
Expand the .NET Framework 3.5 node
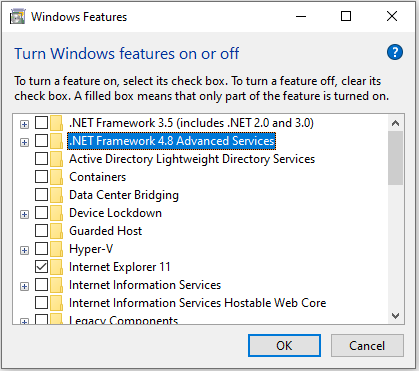(x=24, y=125)
